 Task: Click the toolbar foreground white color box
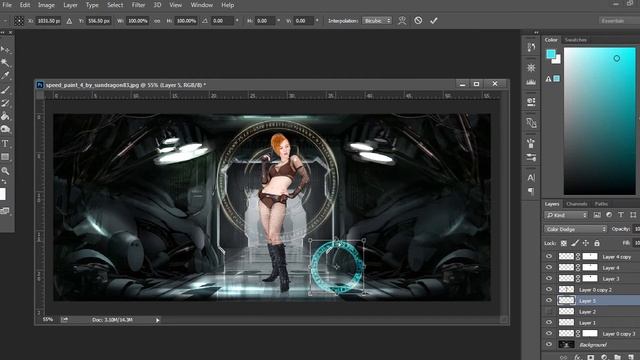pos(2,194)
